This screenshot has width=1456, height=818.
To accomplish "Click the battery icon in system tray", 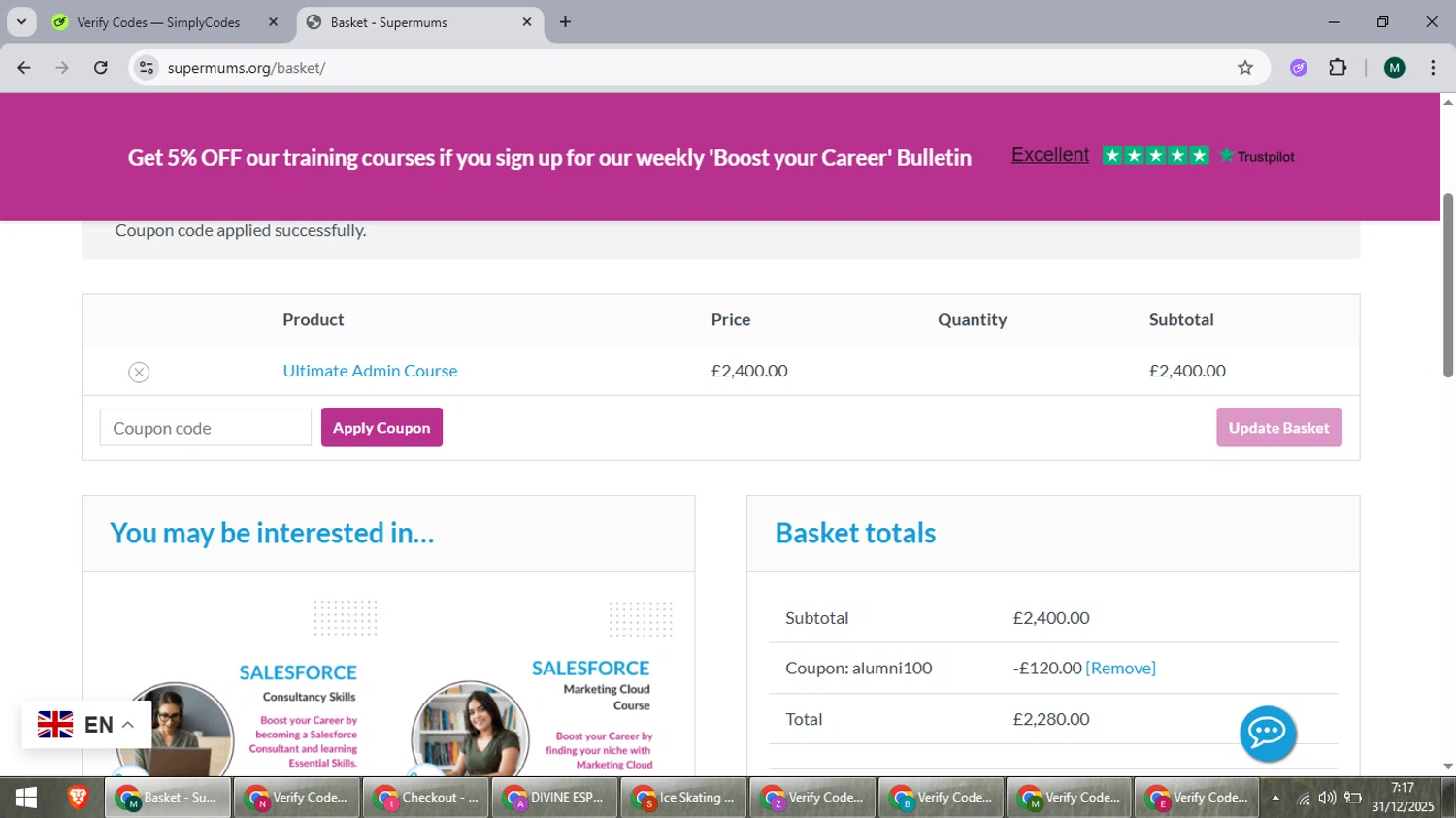I will tap(1352, 798).
